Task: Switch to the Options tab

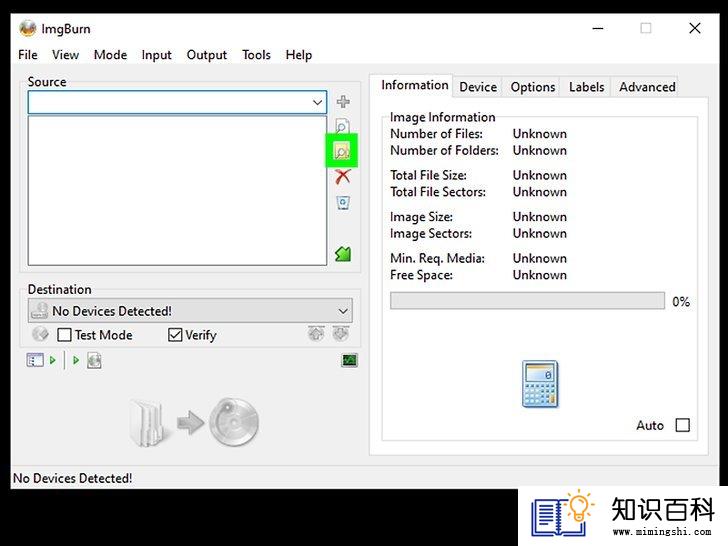Action: [533, 87]
